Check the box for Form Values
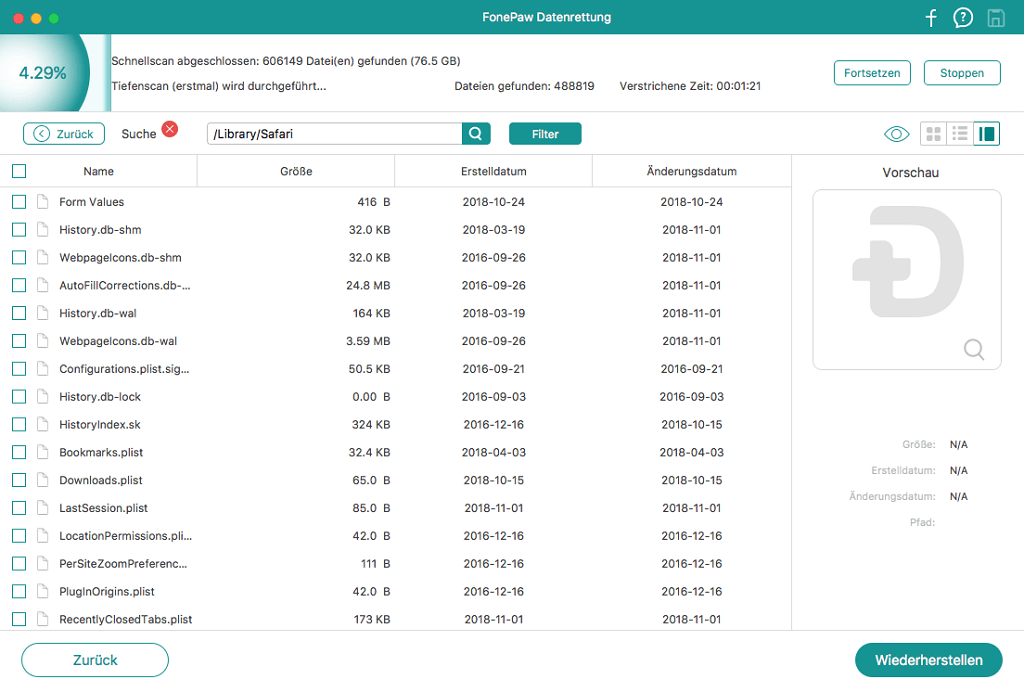1024x692 pixels. pos(19,202)
